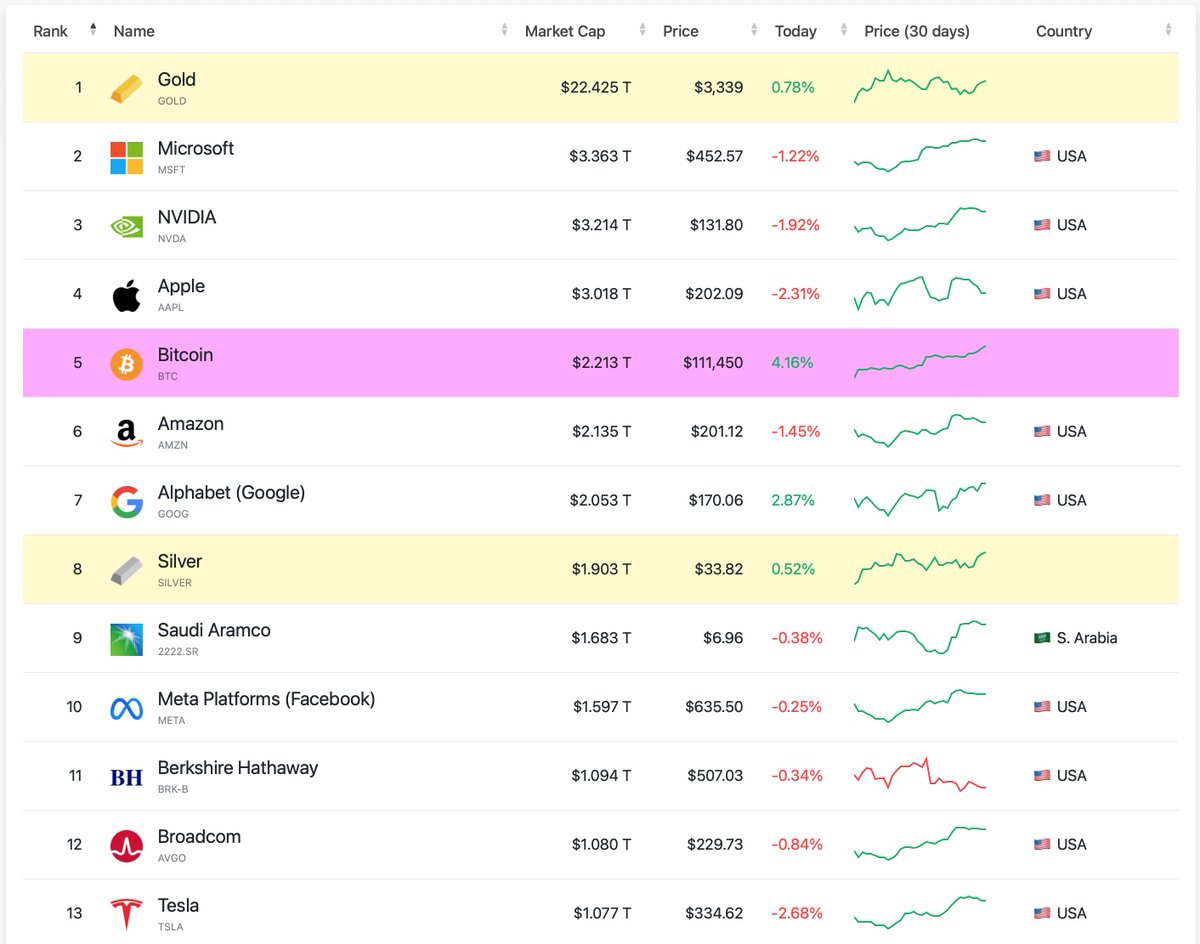Click the USA flag in Berkshire Hathaway row

1042,776
